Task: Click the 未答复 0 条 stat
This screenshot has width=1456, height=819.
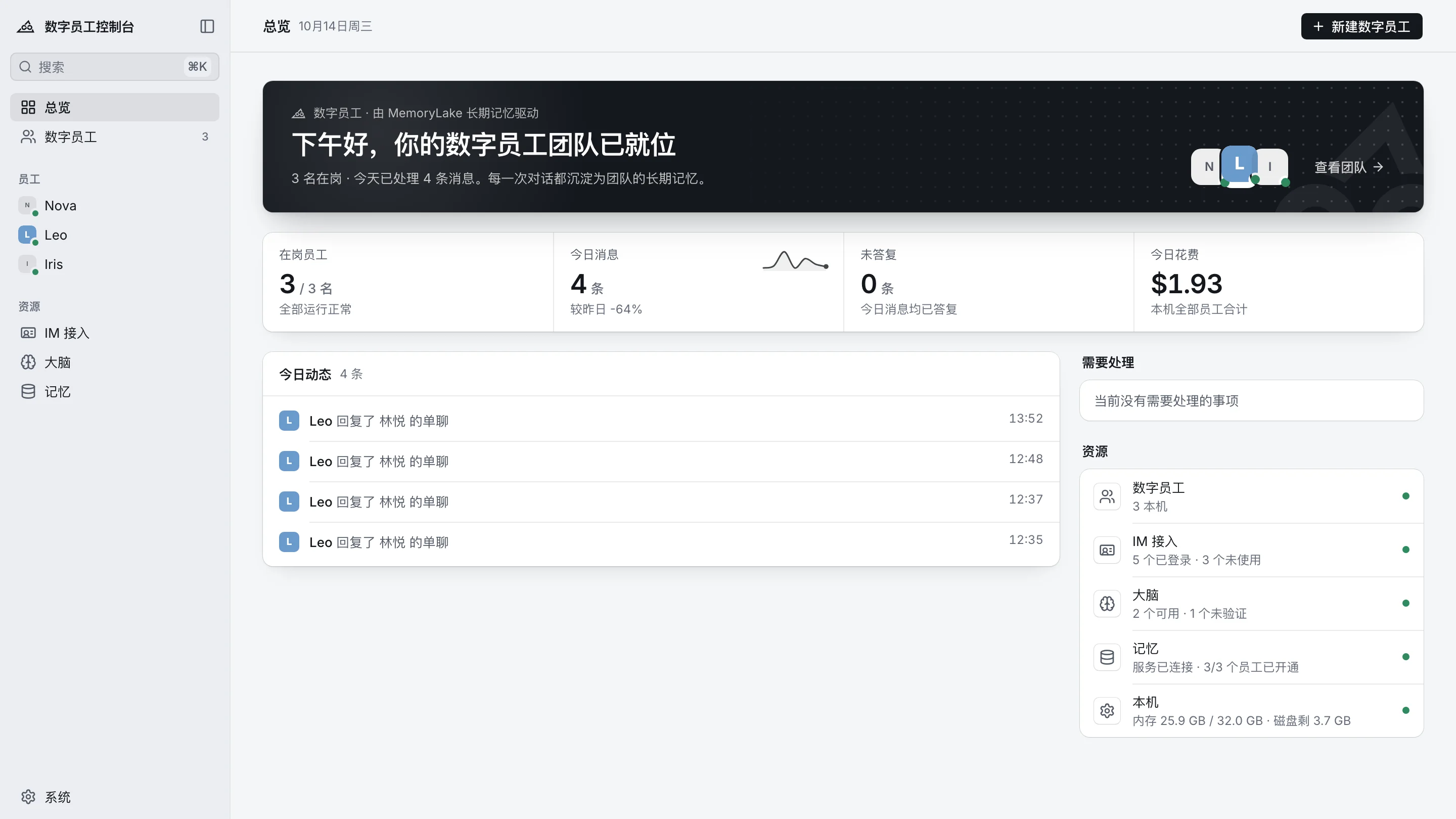Action: (877, 284)
